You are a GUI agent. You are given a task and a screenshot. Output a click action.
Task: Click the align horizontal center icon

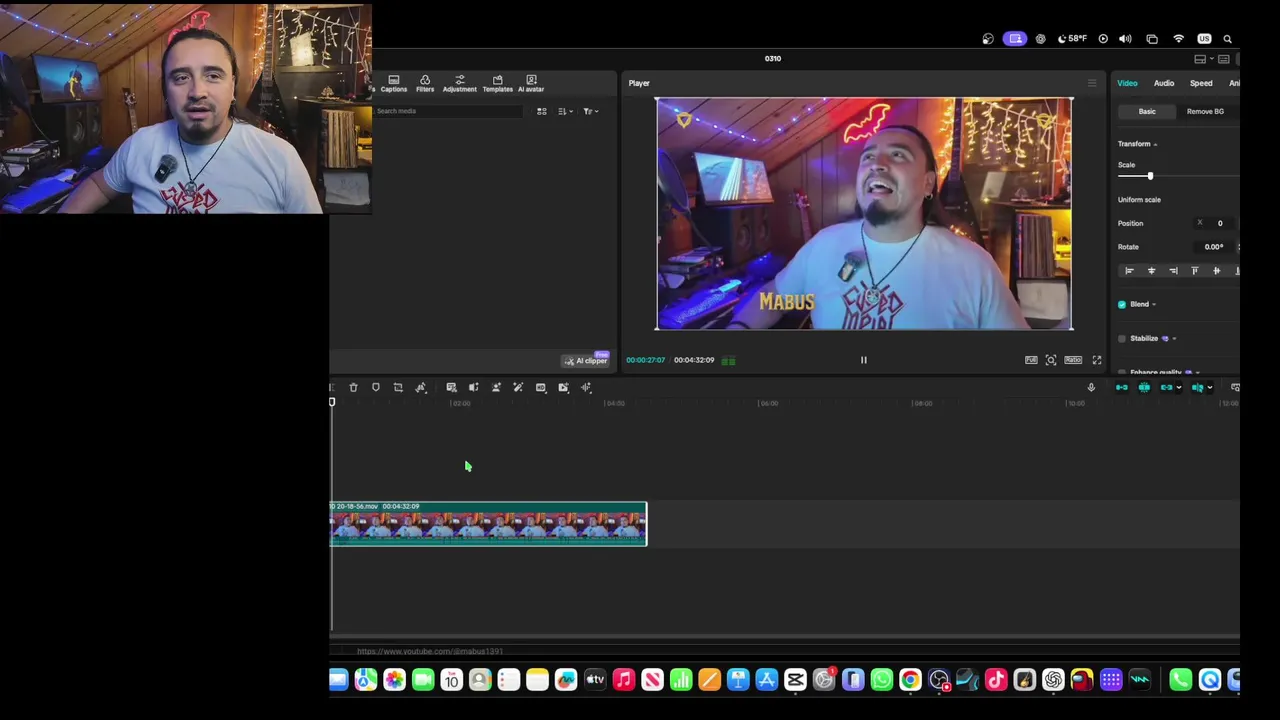click(1151, 271)
